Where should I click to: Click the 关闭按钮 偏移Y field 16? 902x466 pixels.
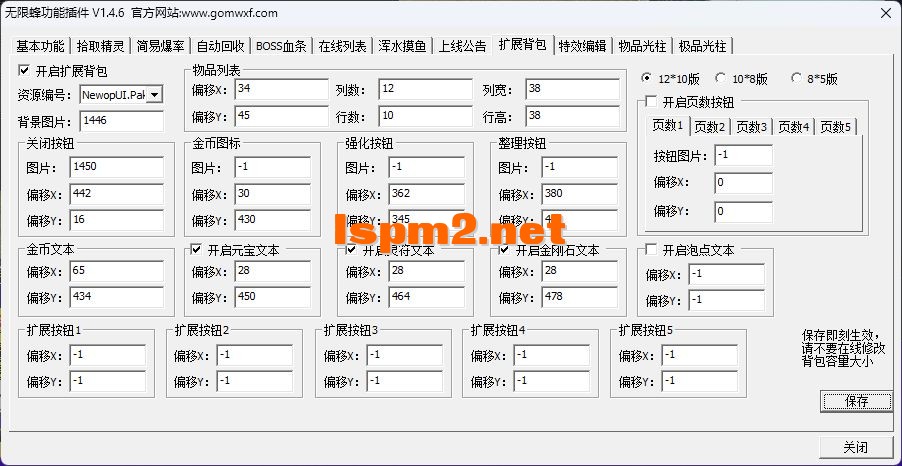pyautogui.click(x=117, y=220)
